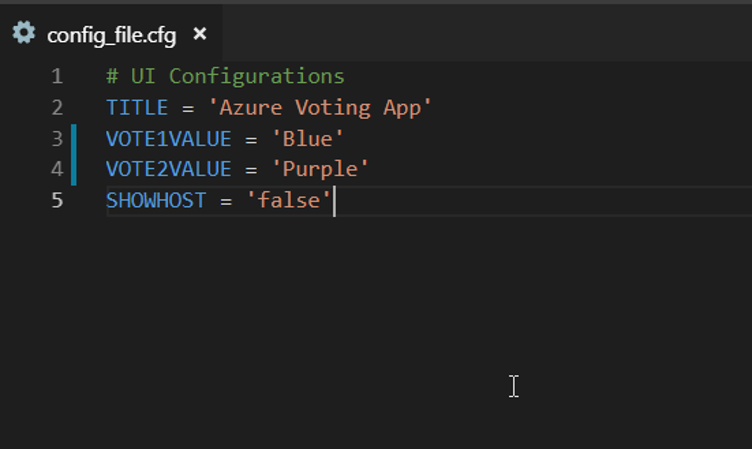This screenshot has height=449, width=752.
Task: Click line number 1 in the gutter
Action: [56, 76]
